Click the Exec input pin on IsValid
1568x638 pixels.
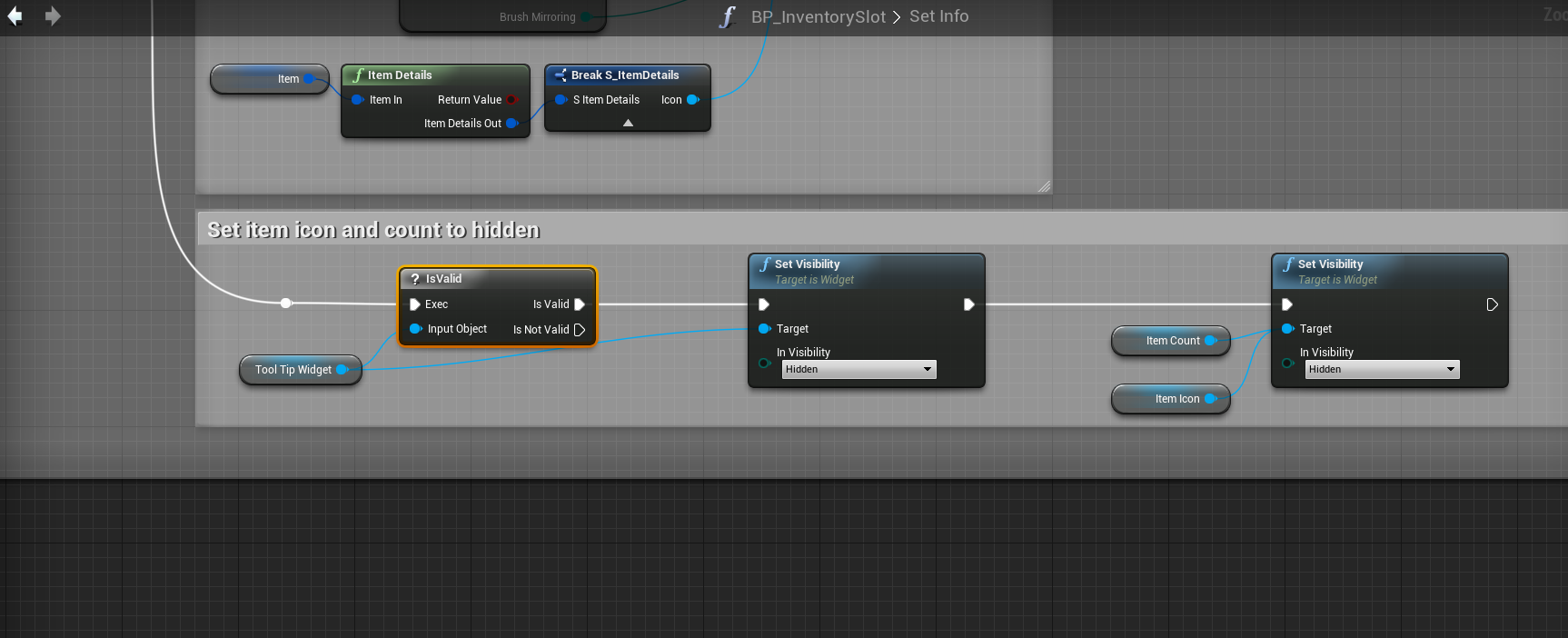[x=415, y=304]
